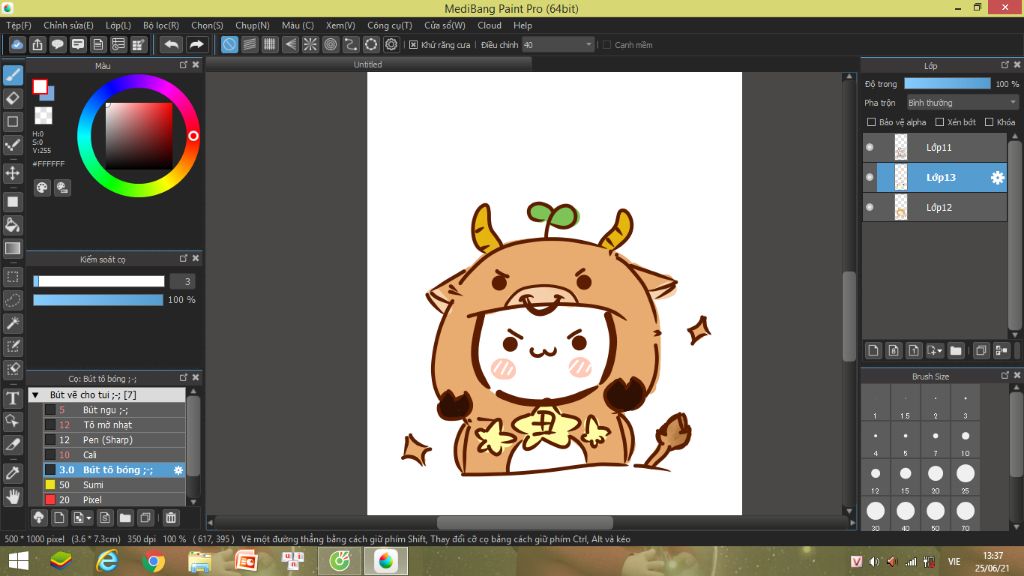Enable the parallel lines snap guide
The width and height of the screenshot is (1024, 576).
tap(249, 44)
